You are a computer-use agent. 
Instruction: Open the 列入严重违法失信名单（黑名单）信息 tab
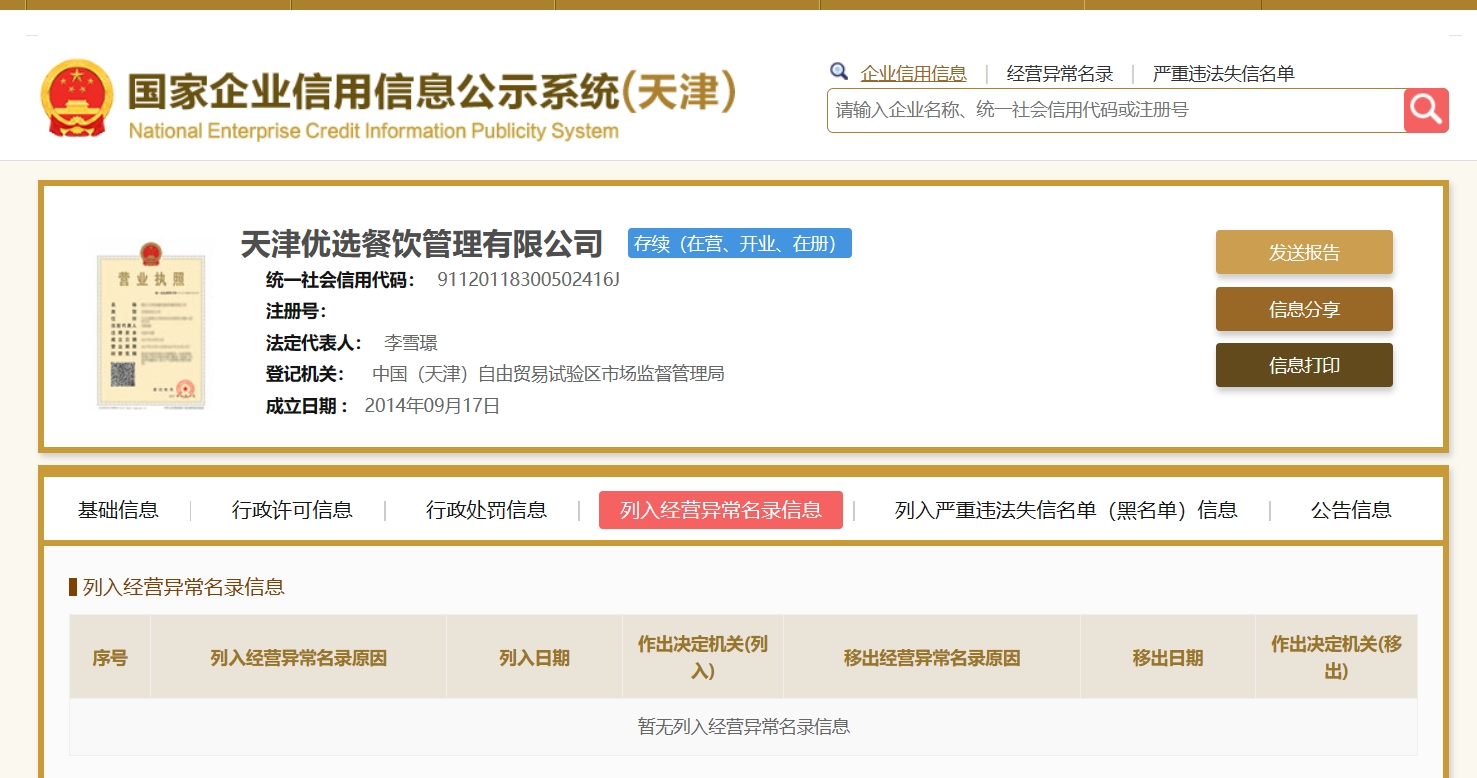tap(1066, 510)
